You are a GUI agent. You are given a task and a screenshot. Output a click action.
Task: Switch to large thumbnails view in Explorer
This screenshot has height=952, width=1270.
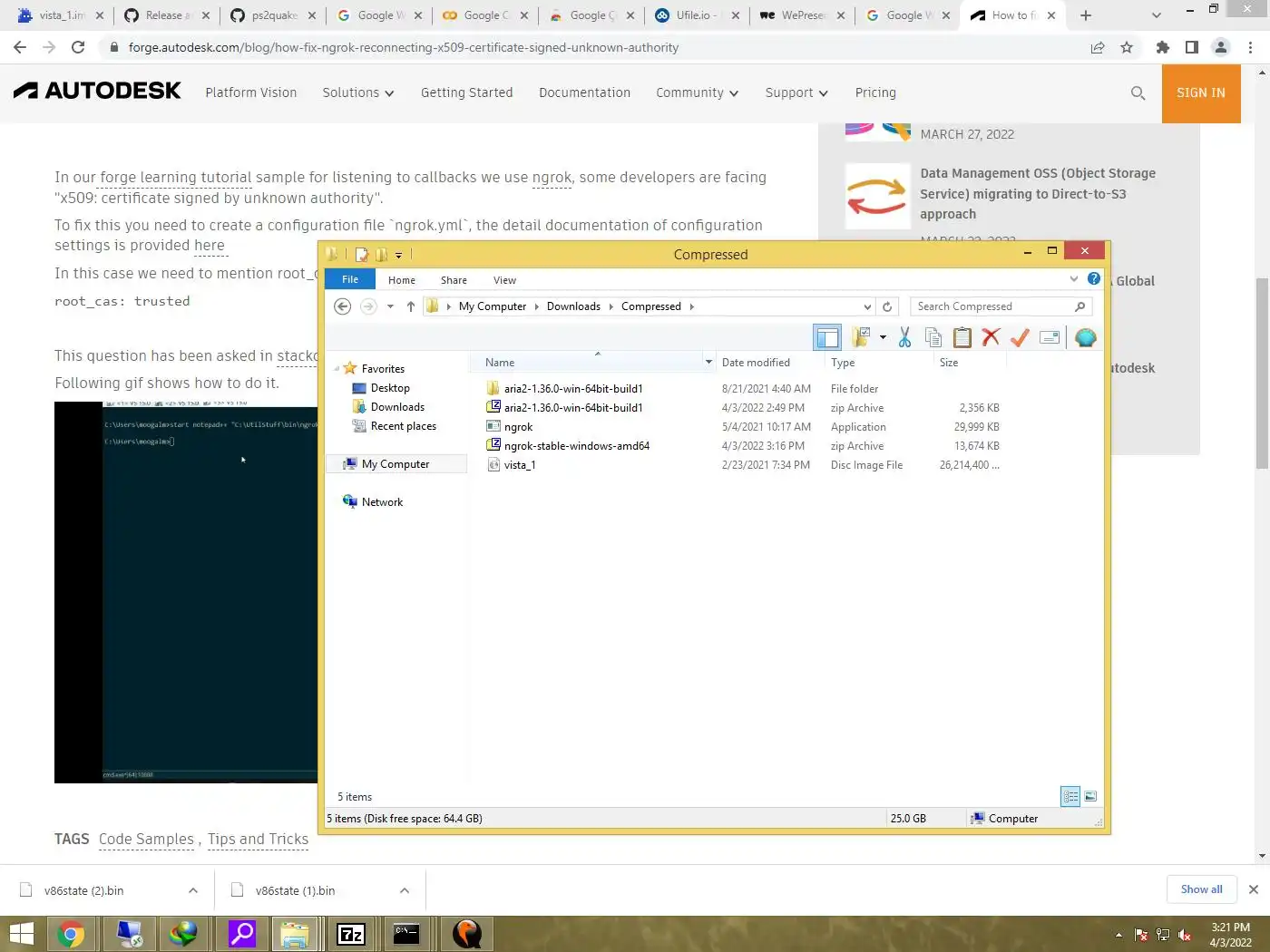[x=1090, y=796]
